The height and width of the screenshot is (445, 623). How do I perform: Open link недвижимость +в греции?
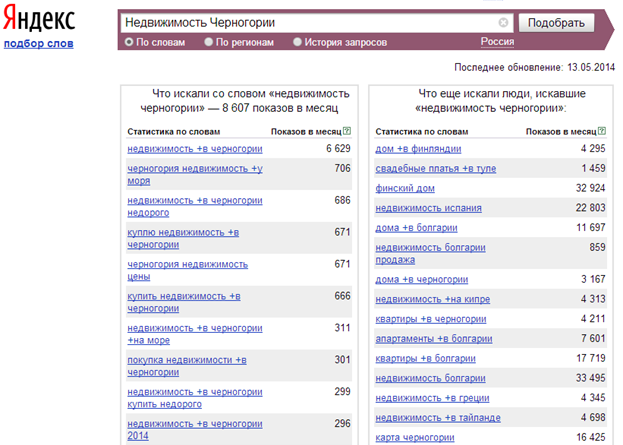tap(432, 398)
